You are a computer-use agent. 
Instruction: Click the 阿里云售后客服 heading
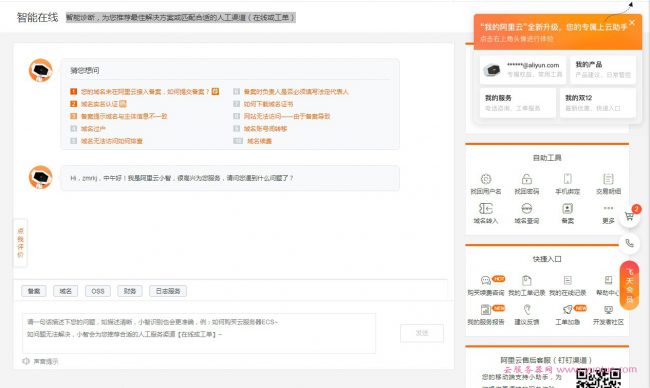(546, 360)
